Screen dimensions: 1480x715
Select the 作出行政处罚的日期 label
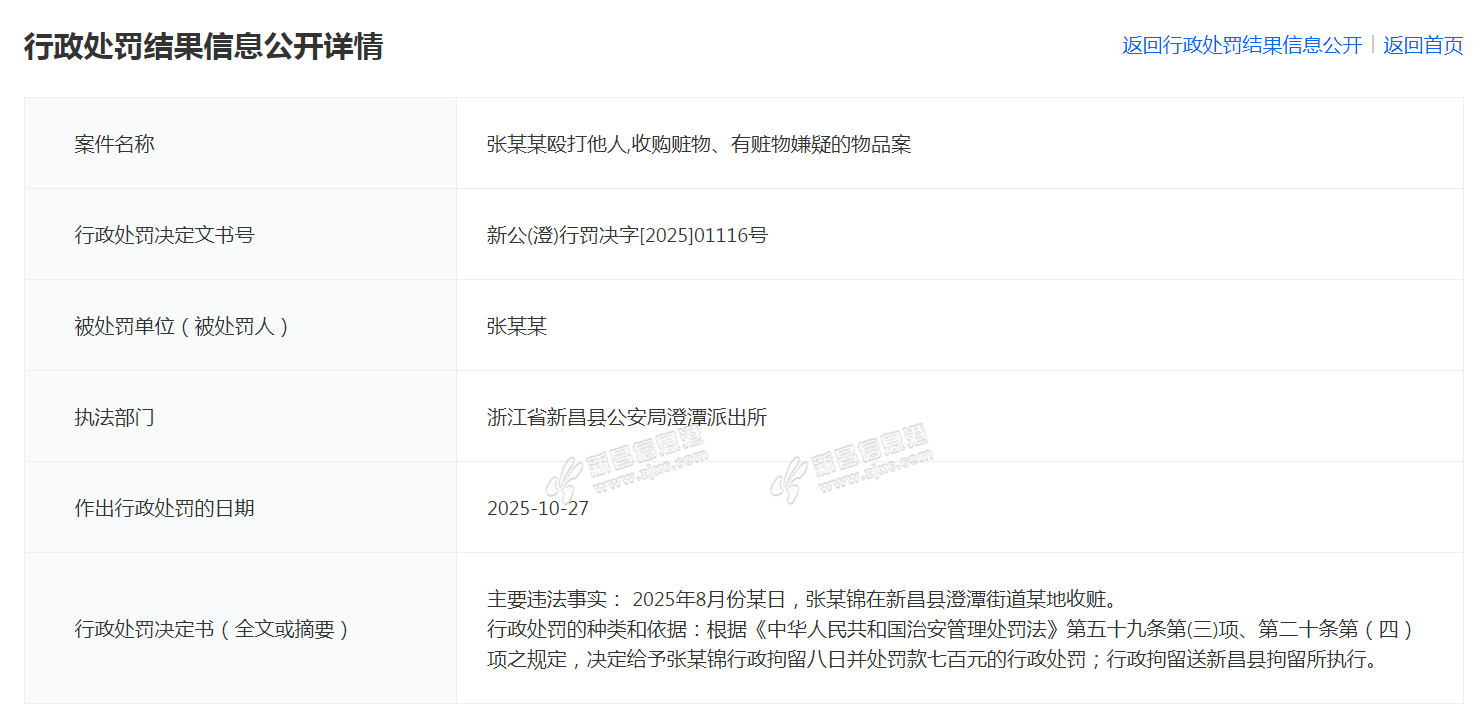[x=165, y=508]
